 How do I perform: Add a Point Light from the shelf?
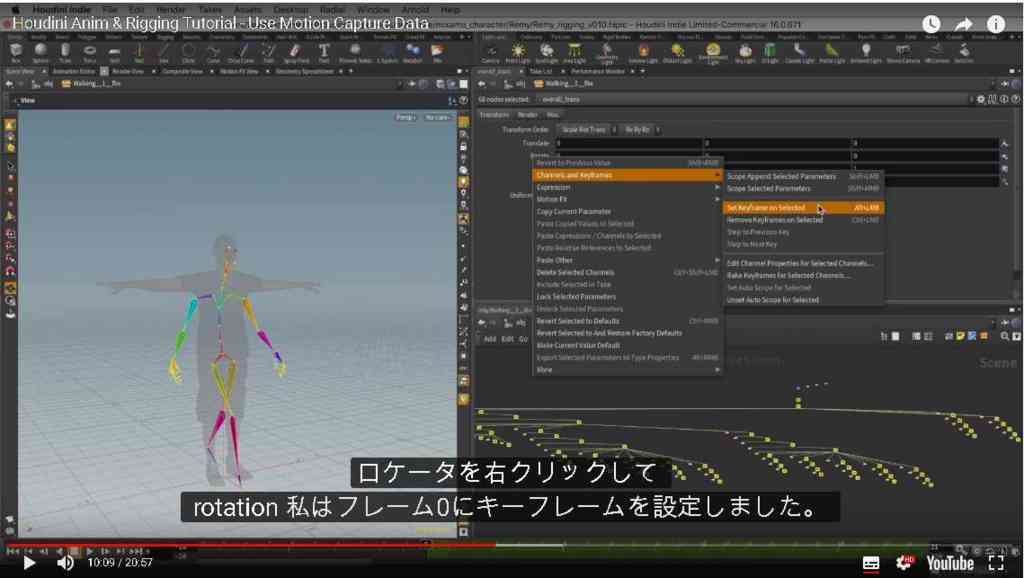tap(518, 52)
